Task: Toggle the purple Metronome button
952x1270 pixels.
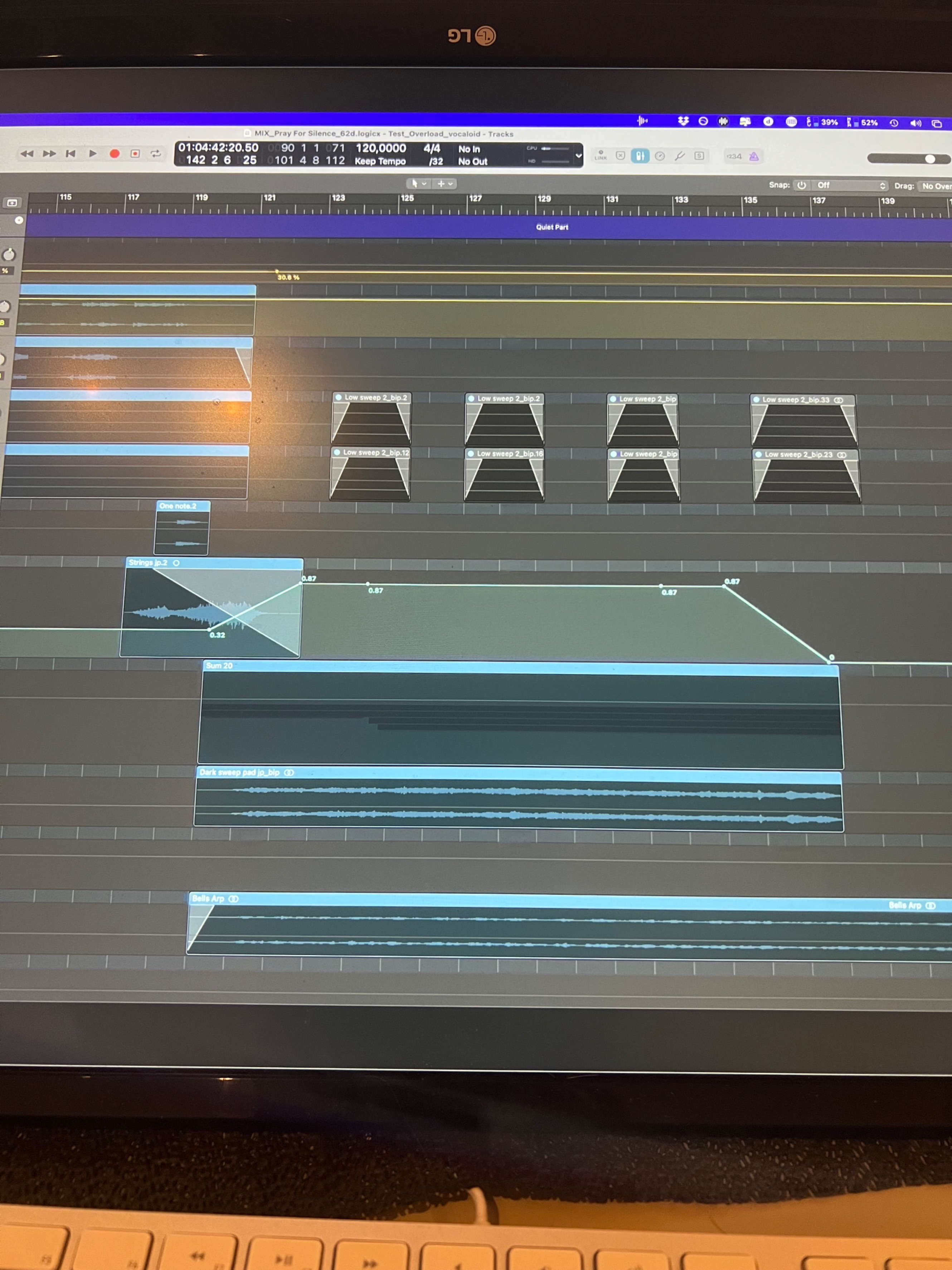Action: coord(753,156)
